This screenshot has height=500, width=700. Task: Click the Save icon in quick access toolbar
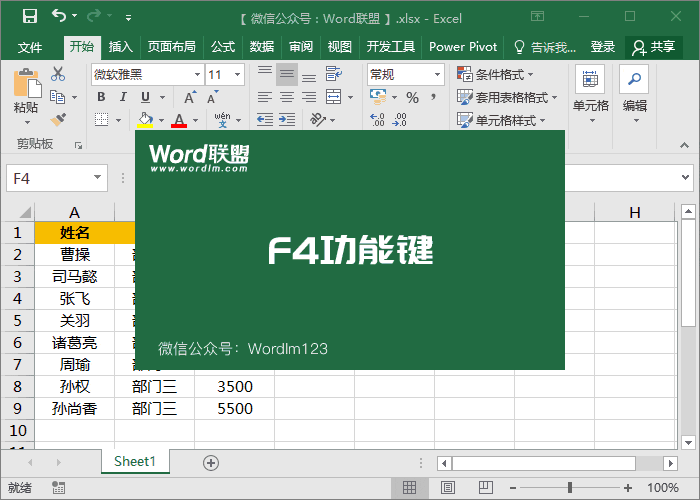pos(30,17)
